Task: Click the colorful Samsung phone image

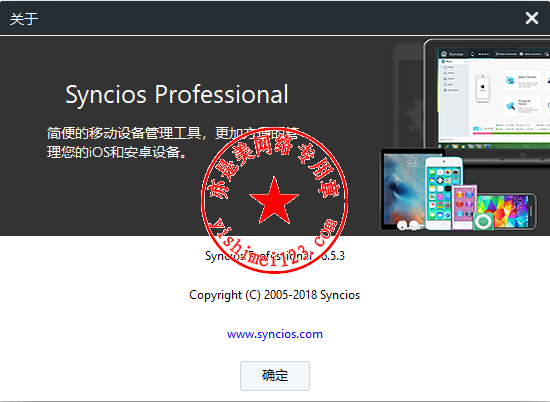Action: click(x=507, y=211)
